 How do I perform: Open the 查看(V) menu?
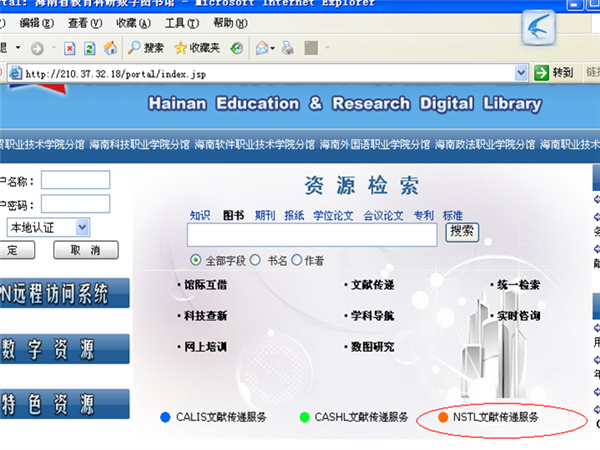pyautogui.click(x=85, y=23)
